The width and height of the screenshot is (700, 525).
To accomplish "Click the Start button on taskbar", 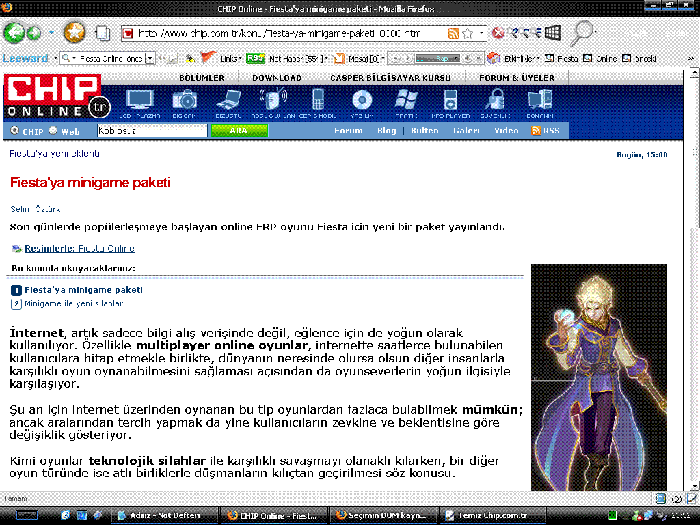I will (27, 516).
